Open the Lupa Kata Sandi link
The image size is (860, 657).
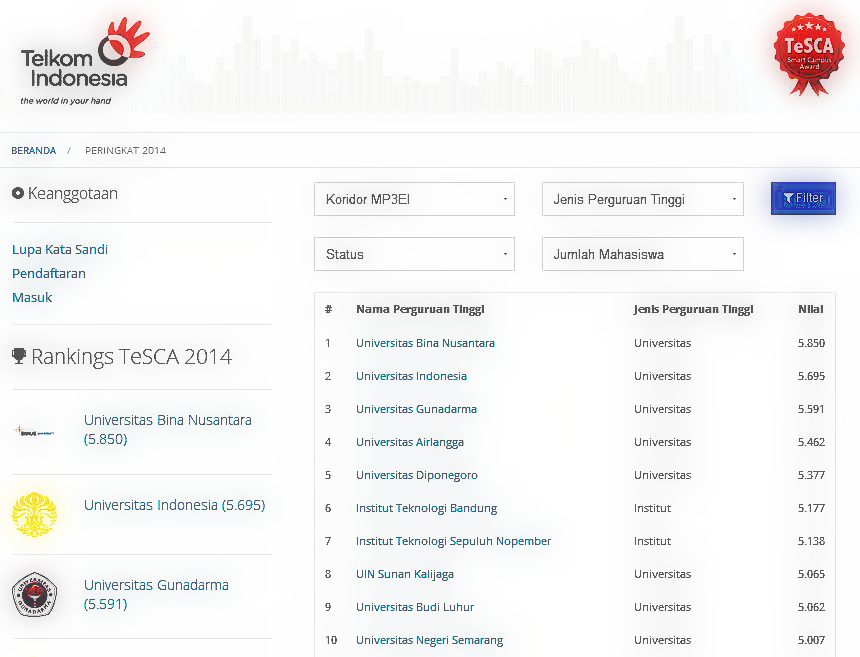tap(60, 250)
